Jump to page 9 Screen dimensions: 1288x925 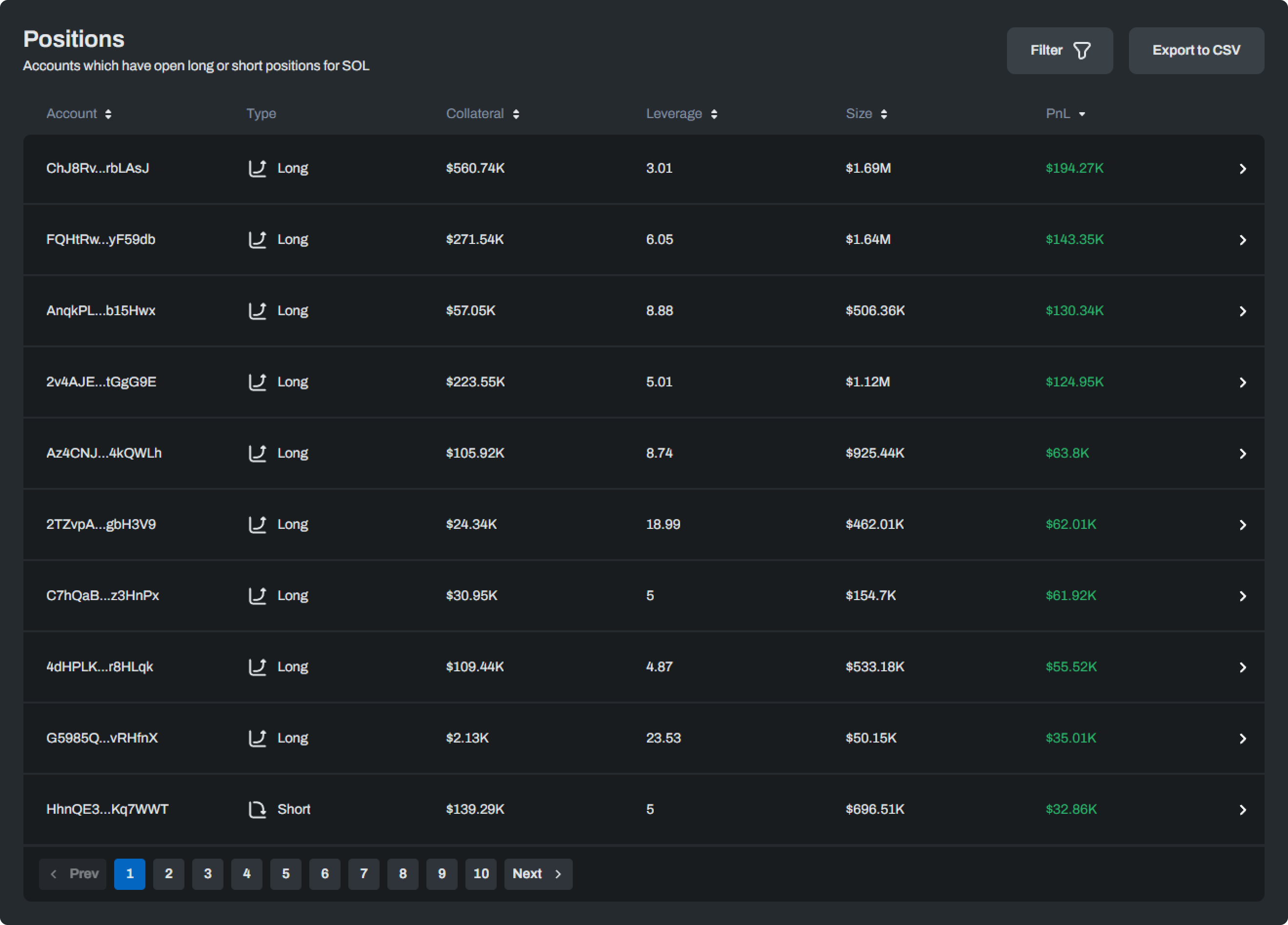(x=442, y=874)
